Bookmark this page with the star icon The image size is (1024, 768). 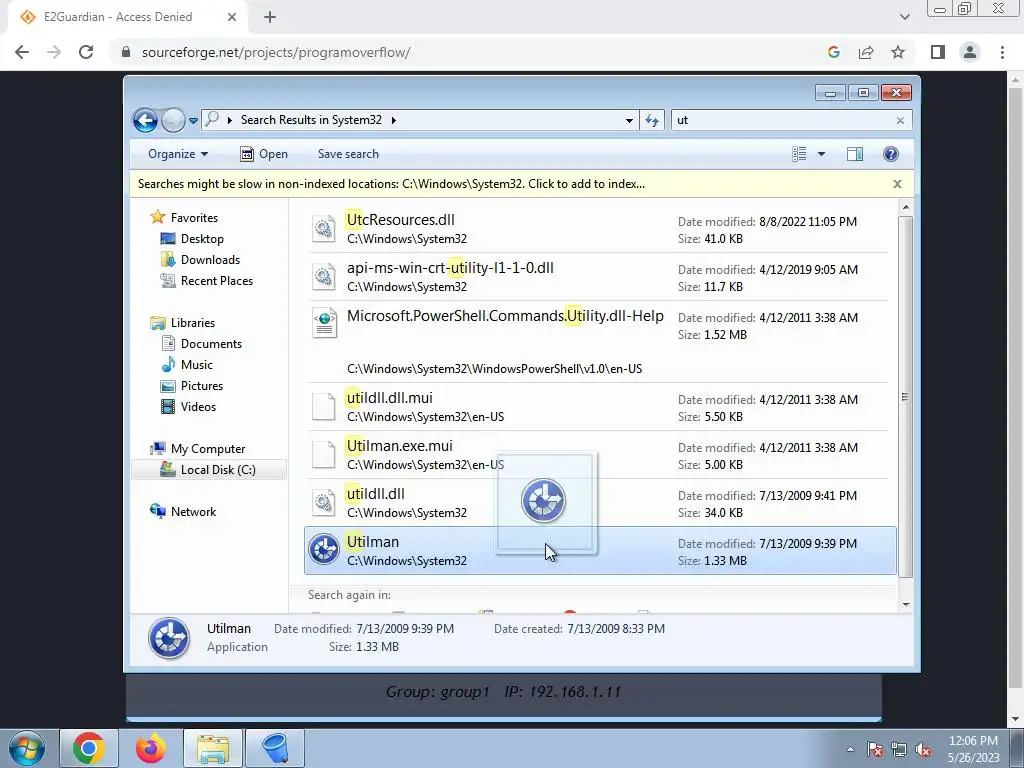pos(898,52)
